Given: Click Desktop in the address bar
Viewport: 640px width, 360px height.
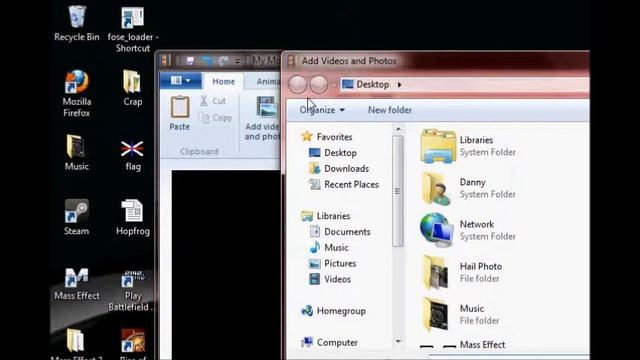Looking at the screenshot, I should click(372, 84).
